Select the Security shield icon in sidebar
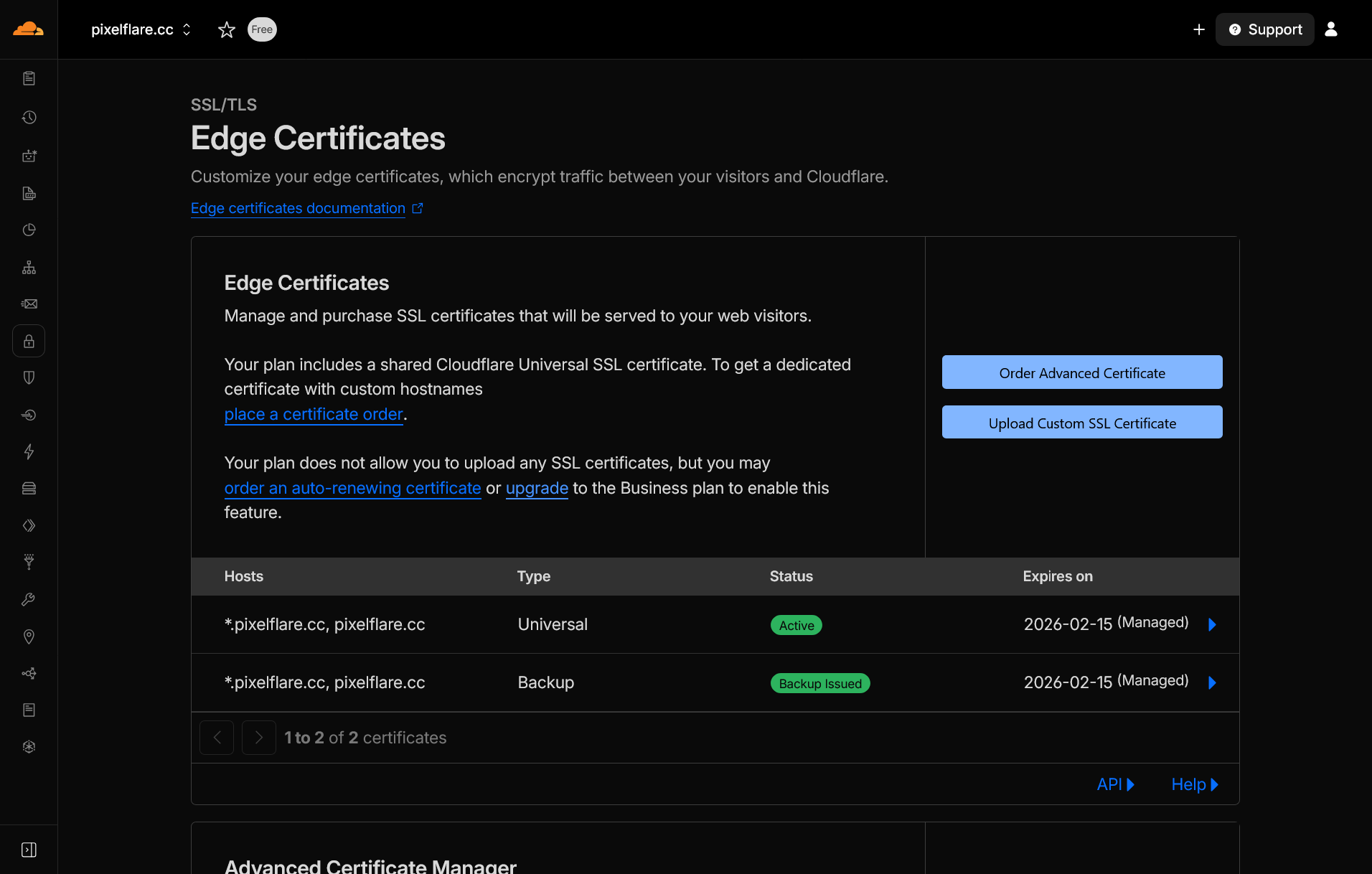Image resolution: width=1372 pixels, height=874 pixels. [x=29, y=378]
